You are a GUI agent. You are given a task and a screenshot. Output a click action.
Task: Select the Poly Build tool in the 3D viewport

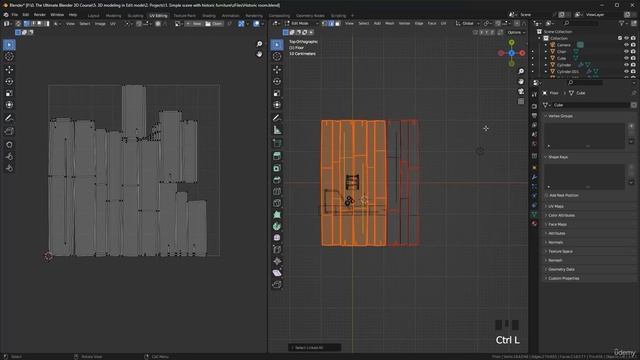[x=277, y=215]
